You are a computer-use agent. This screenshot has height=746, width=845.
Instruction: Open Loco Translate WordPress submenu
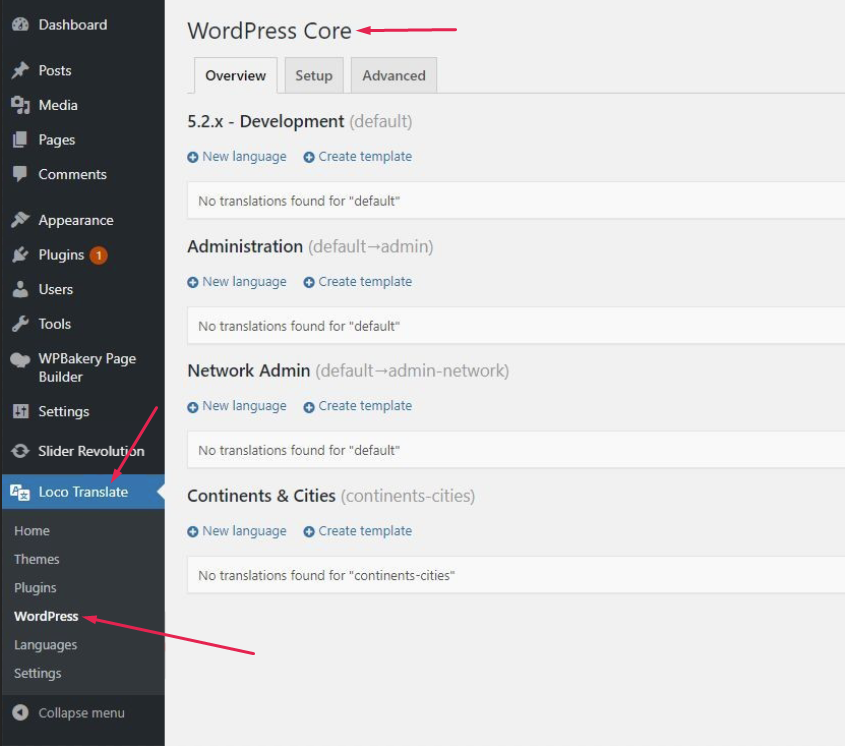(x=46, y=616)
